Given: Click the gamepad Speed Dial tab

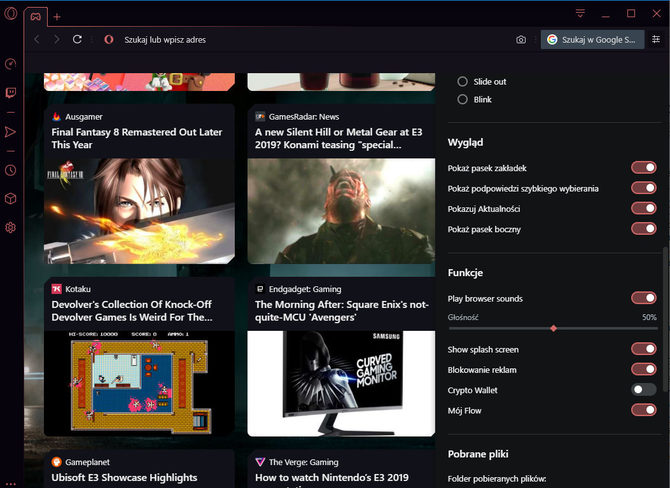Looking at the screenshot, I should (x=35, y=17).
